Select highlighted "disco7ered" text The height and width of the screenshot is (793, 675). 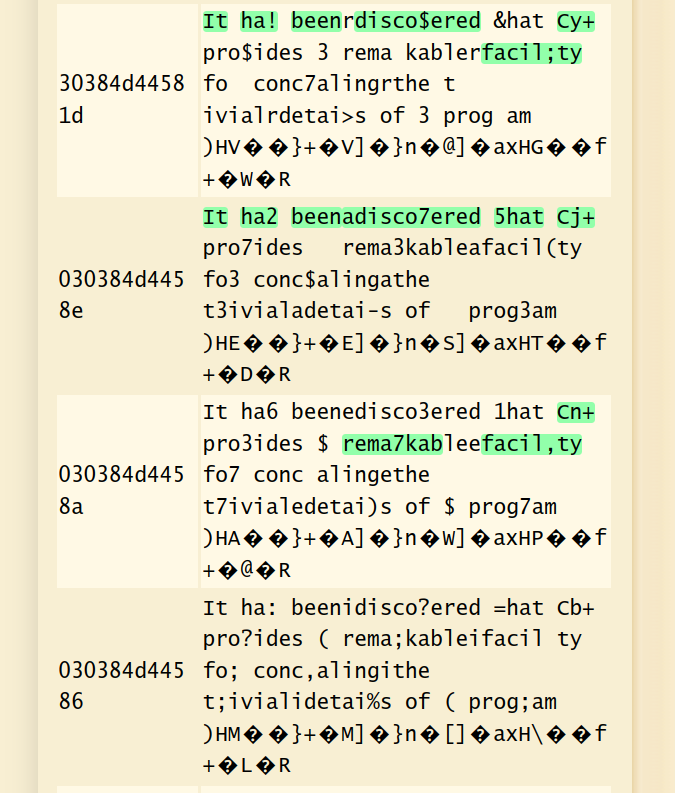click(417, 217)
